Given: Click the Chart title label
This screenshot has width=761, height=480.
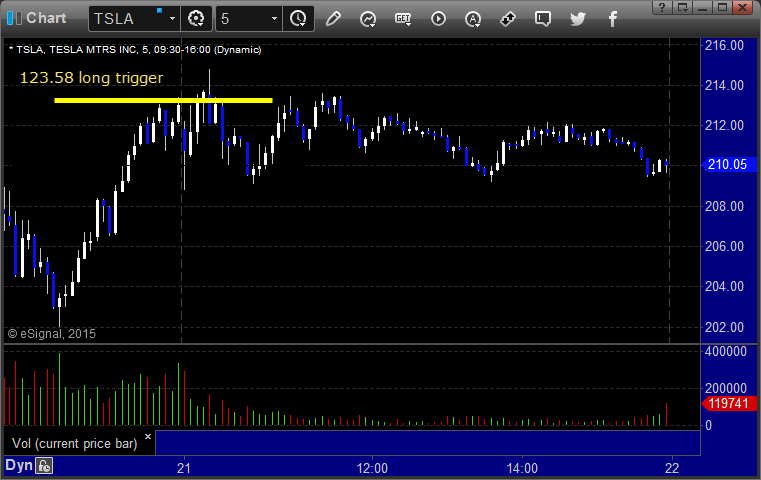Looking at the screenshot, I should [x=46, y=18].
